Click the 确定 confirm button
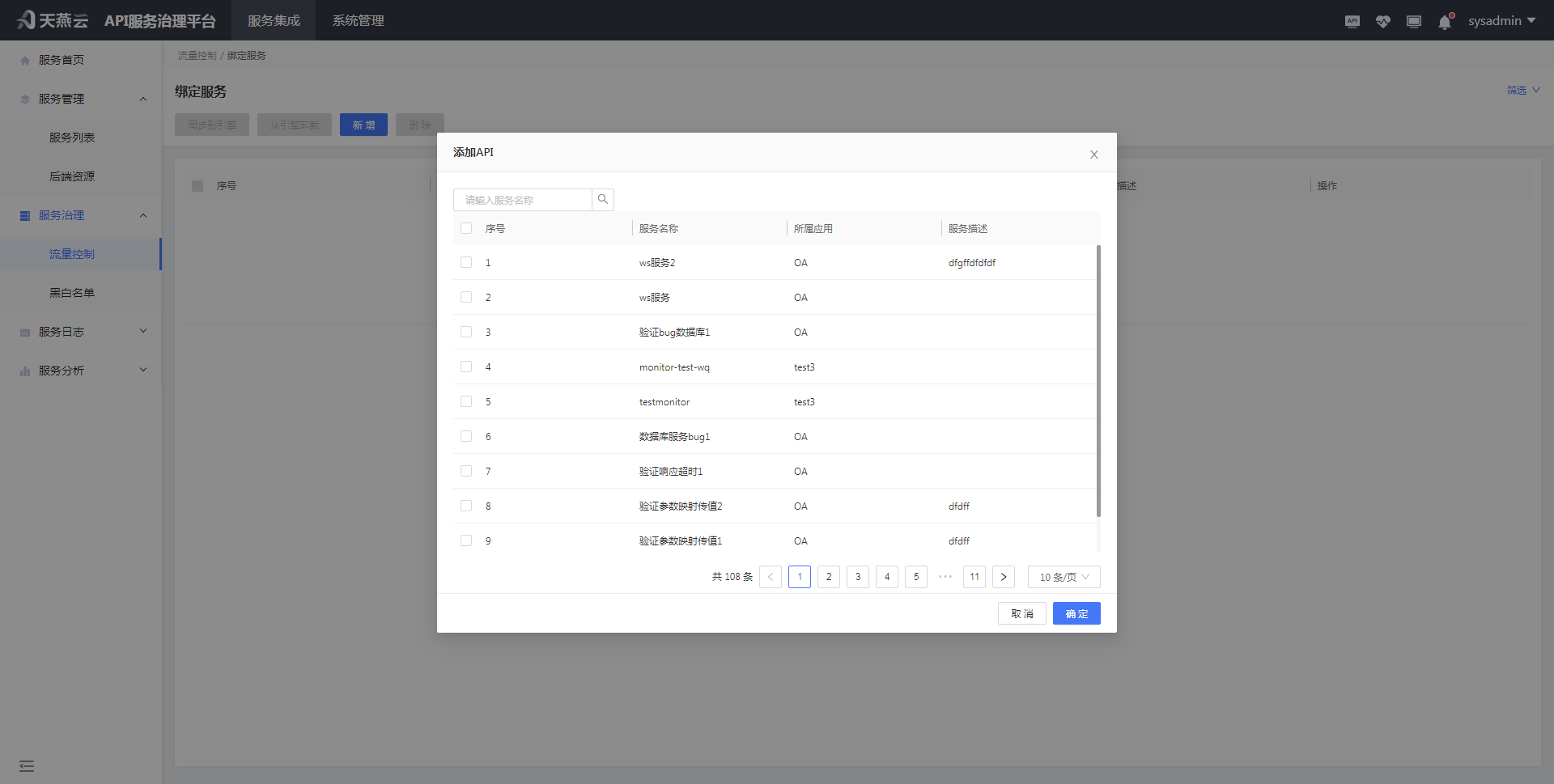 pyautogui.click(x=1076, y=613)
